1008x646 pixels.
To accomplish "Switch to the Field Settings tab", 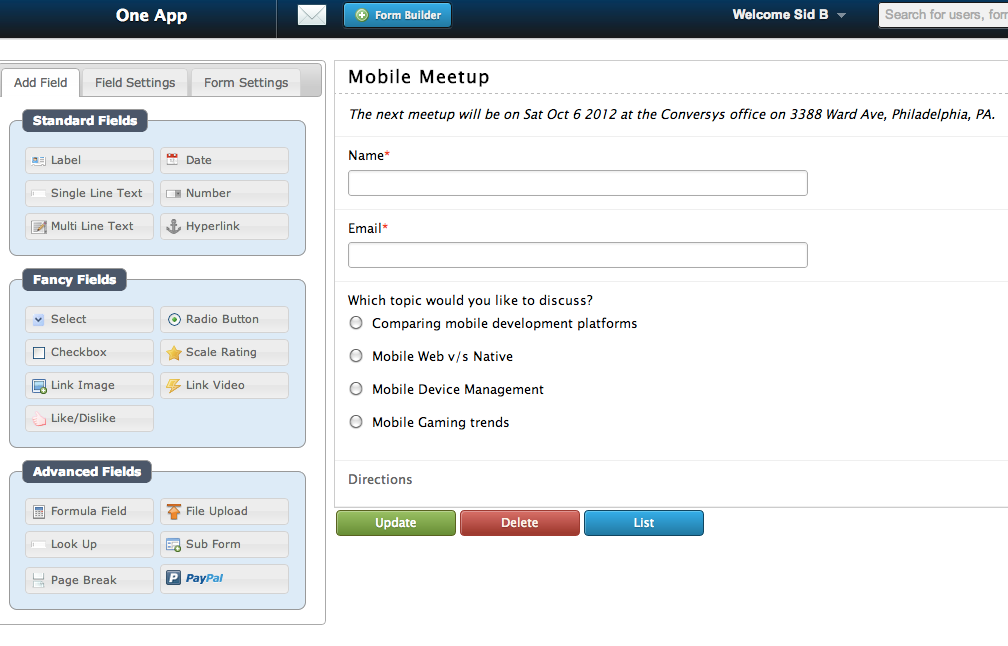I will (134, 83).
